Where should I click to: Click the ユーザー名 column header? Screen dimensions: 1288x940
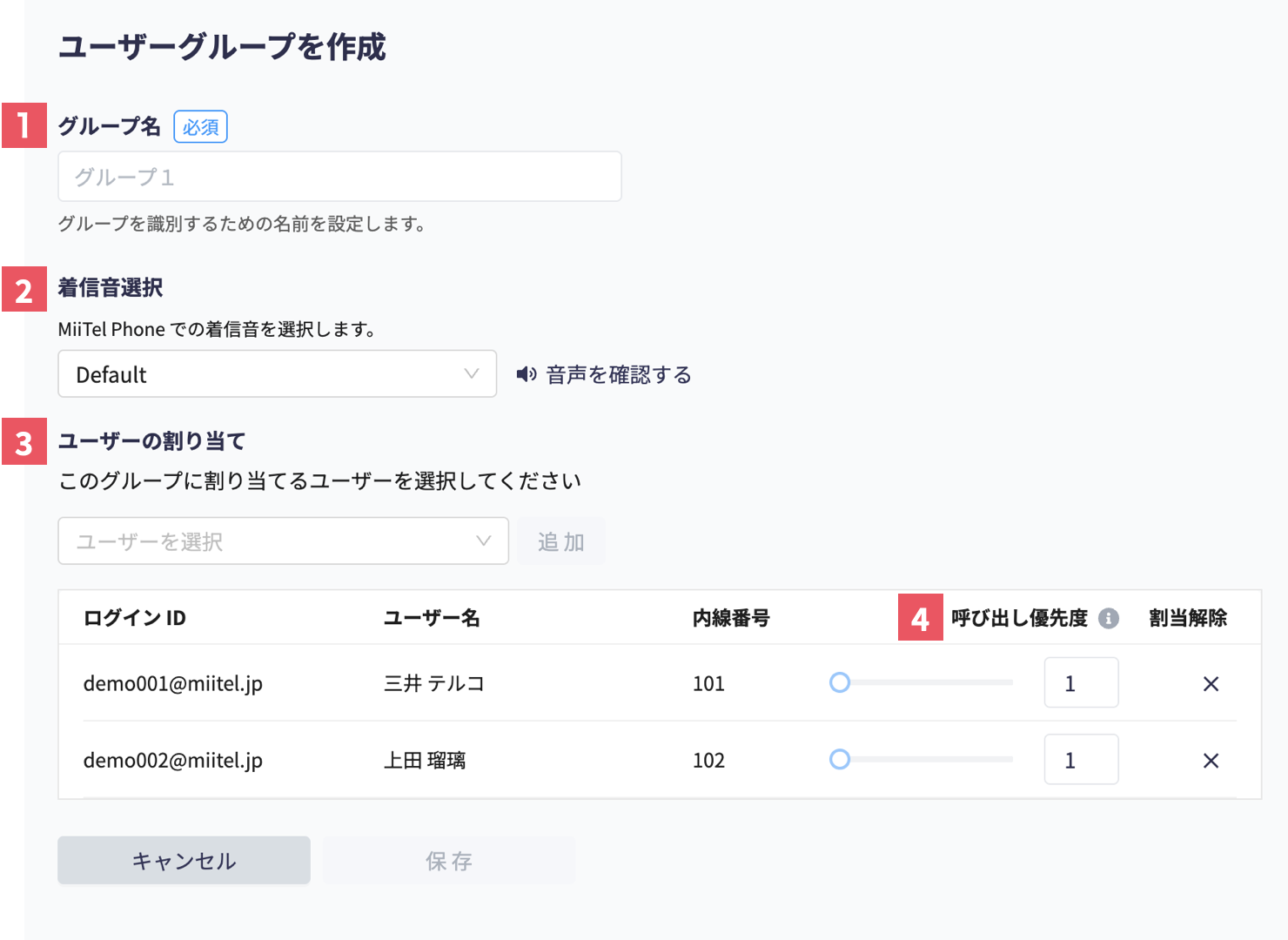(x=432, y=618)
